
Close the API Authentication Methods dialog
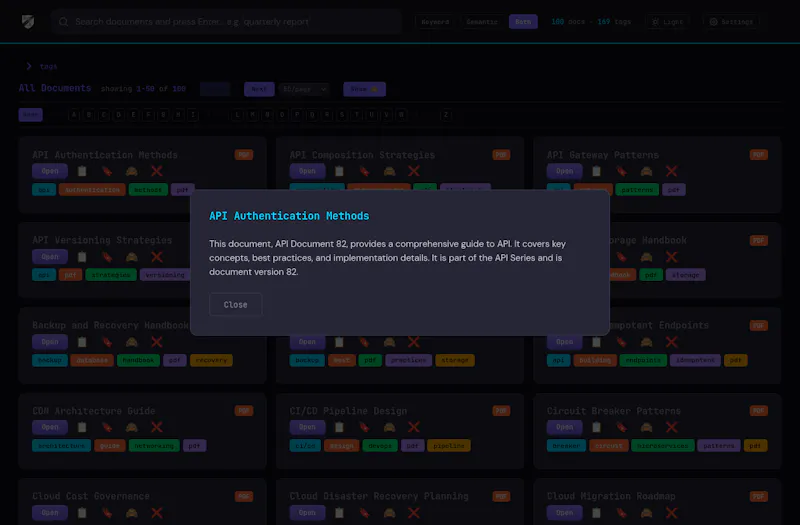click(235, 305)
